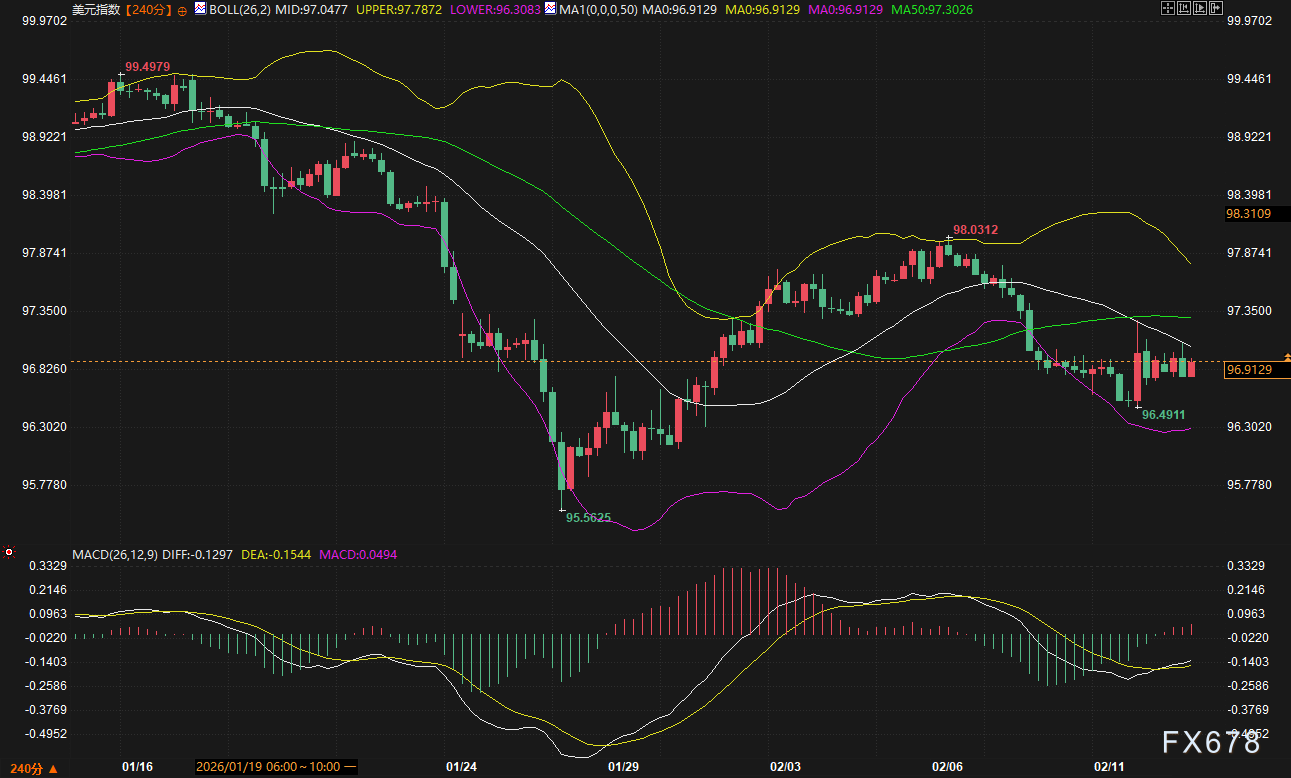This screenshot has height=778, width=1291.
Task: Click the red sun icon beside MACD panel
Action: (9, 552)
